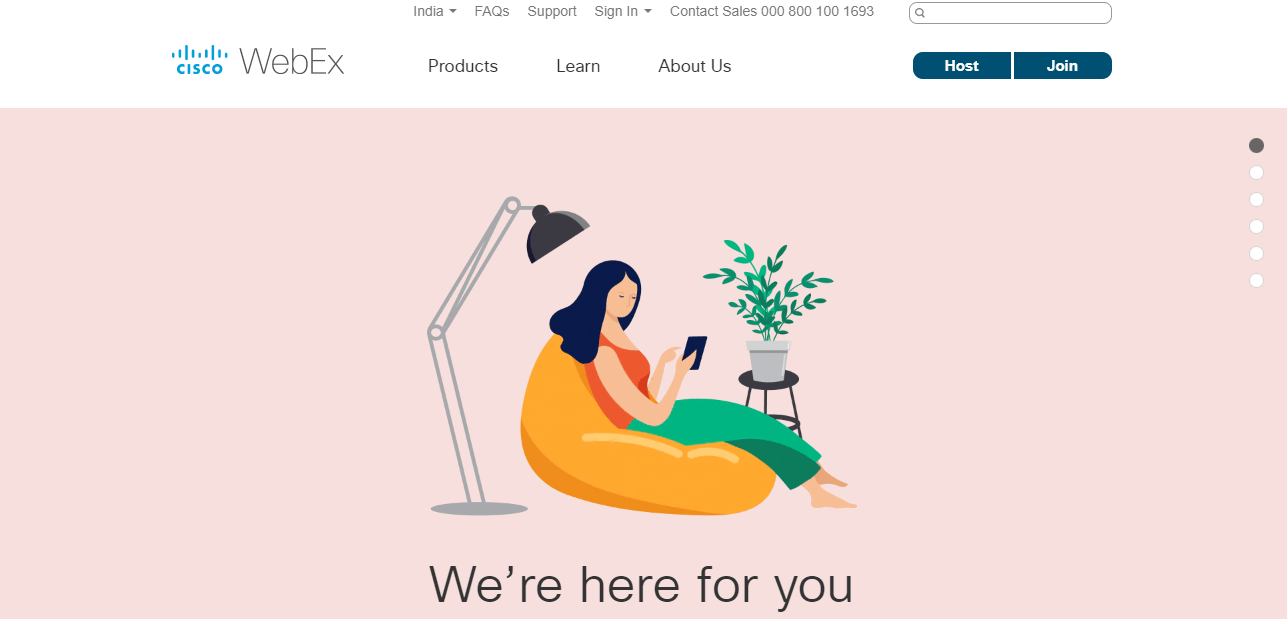Select the second carousel dot

click(1256, 172)
